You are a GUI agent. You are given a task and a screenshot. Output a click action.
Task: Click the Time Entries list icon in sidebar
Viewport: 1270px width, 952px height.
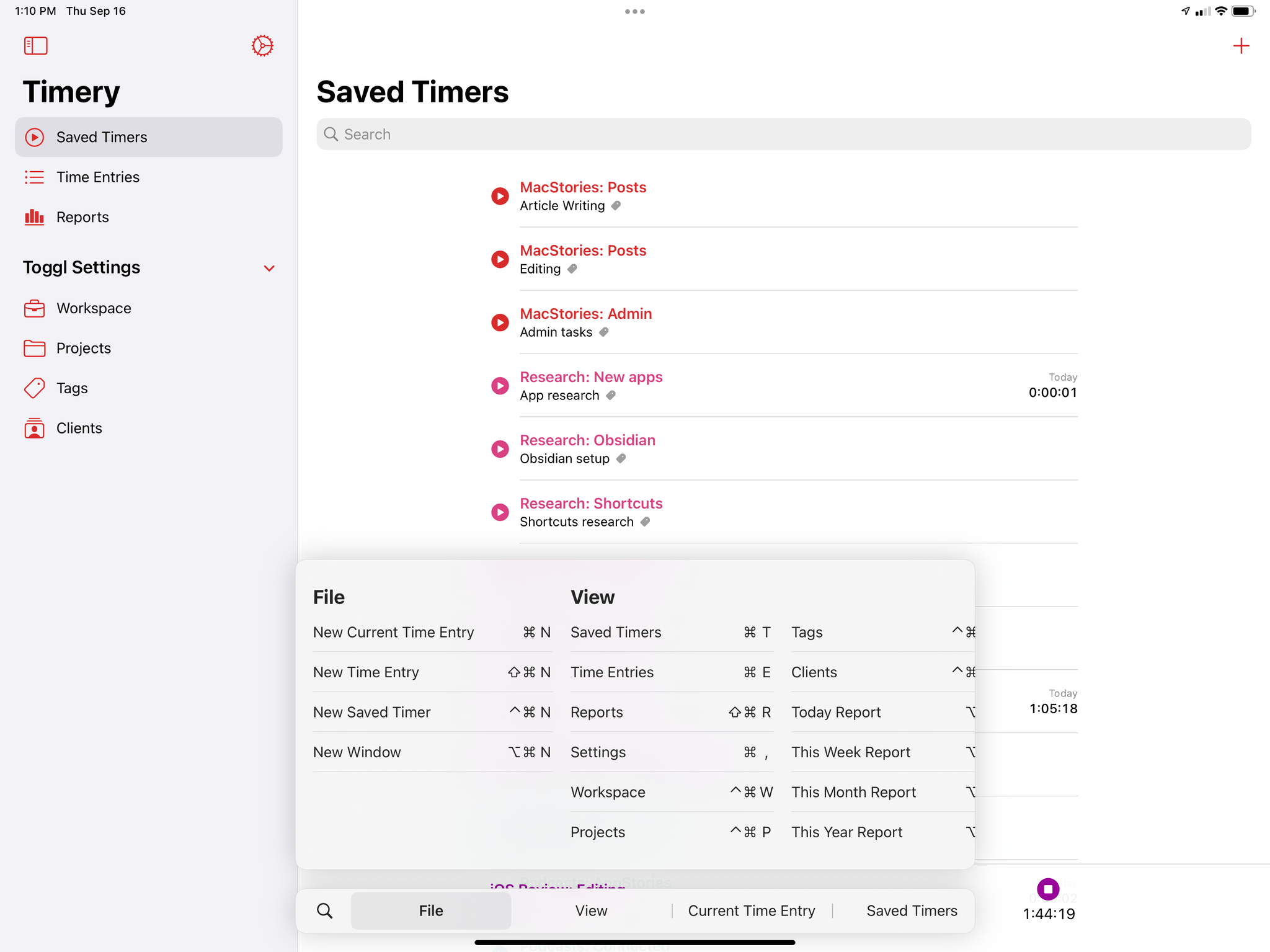(35, 177)
